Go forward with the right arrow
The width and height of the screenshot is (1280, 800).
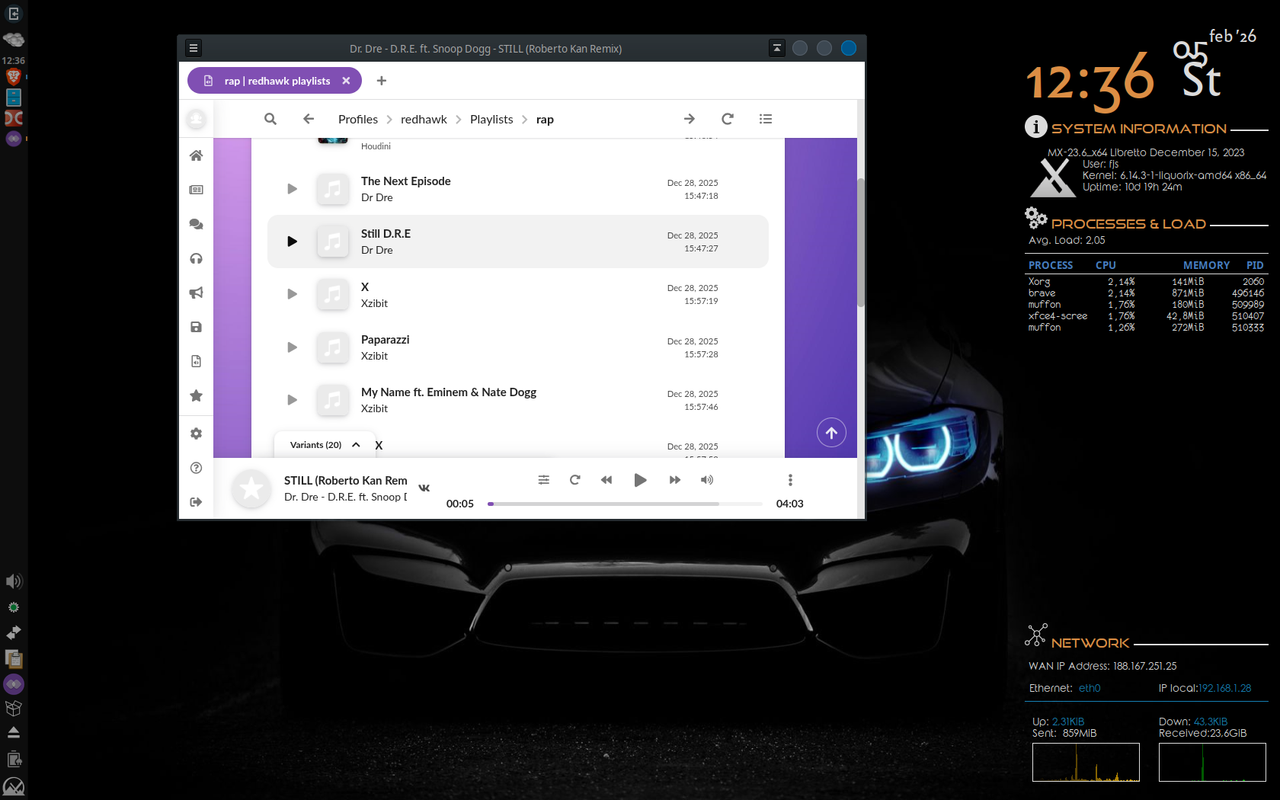[x=689, y=119]
